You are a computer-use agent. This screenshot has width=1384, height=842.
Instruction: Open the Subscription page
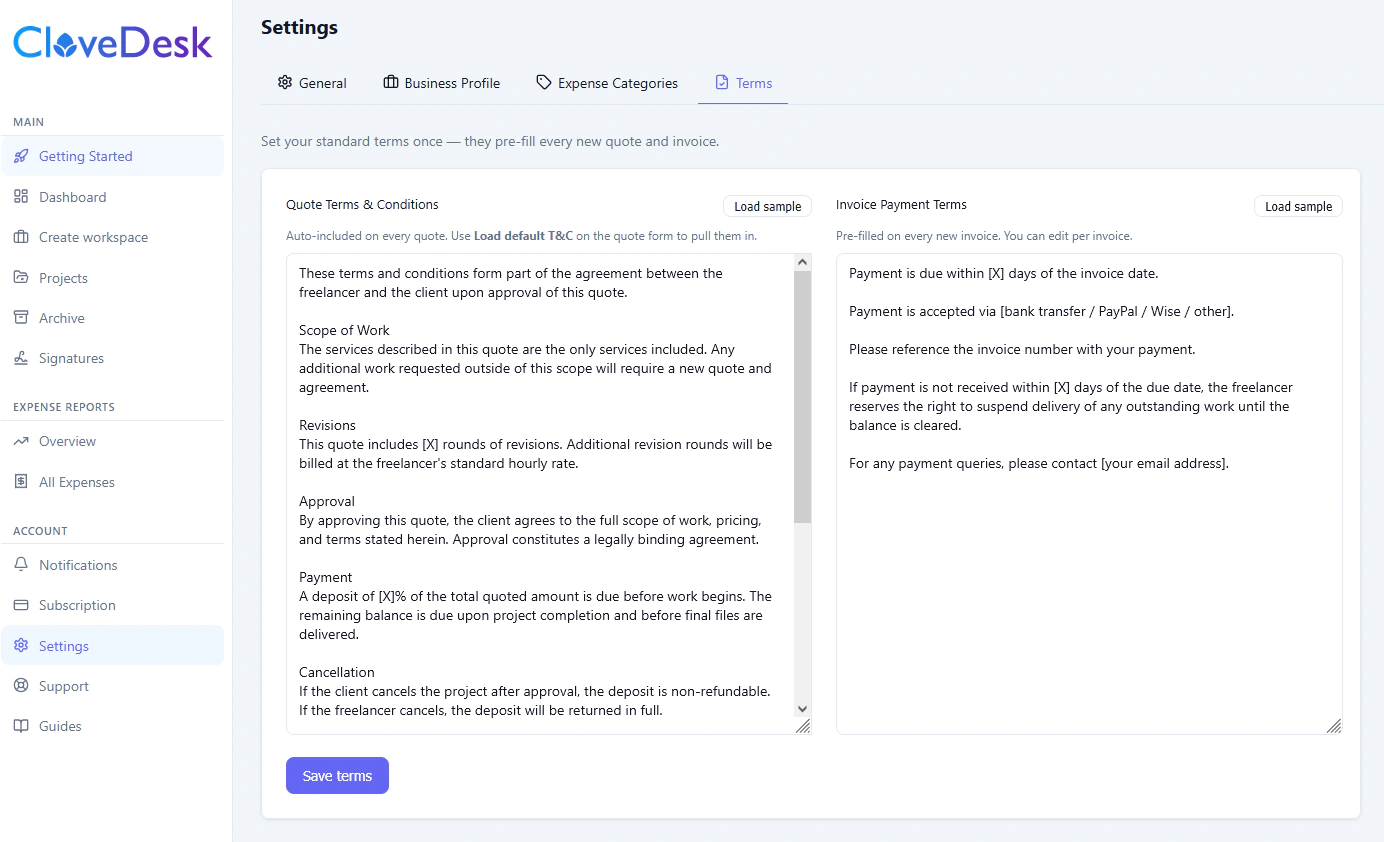pyautogui.click(x=112, y=605)
